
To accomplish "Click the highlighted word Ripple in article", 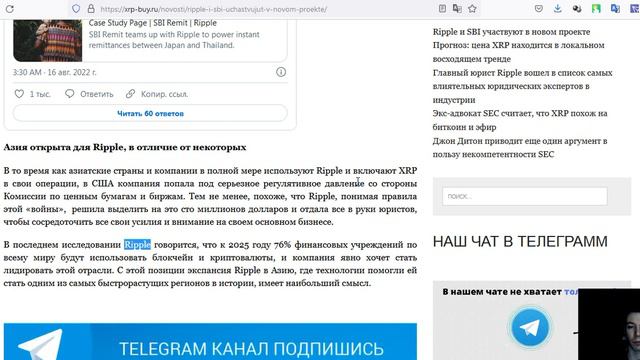I will [138, 244].
